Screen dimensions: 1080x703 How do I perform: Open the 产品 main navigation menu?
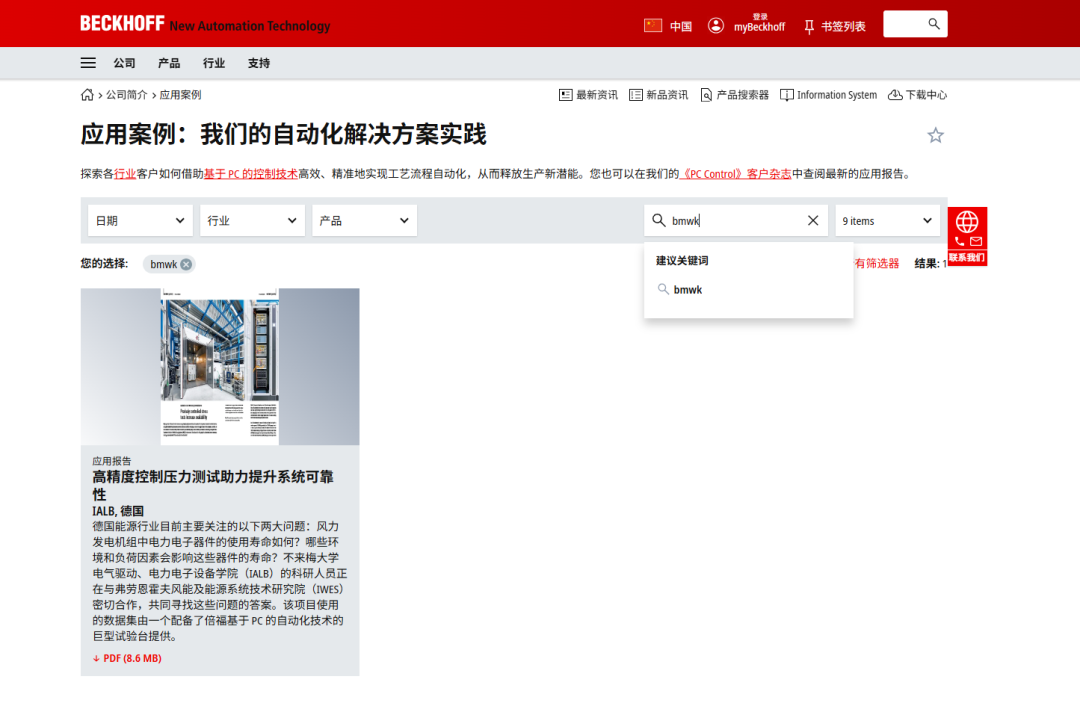click(x=169, y=63)
